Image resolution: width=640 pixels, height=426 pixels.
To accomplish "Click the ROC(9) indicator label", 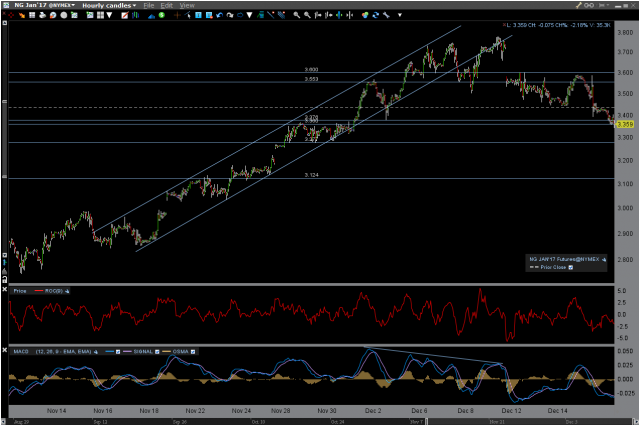I will (54, 291).
